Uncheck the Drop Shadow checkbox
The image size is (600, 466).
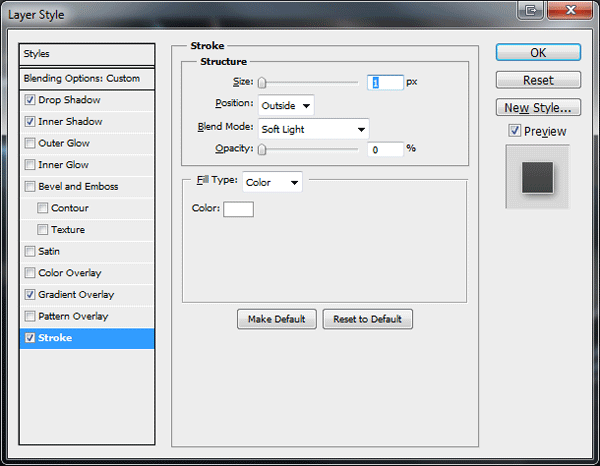(x=30, y=100)
